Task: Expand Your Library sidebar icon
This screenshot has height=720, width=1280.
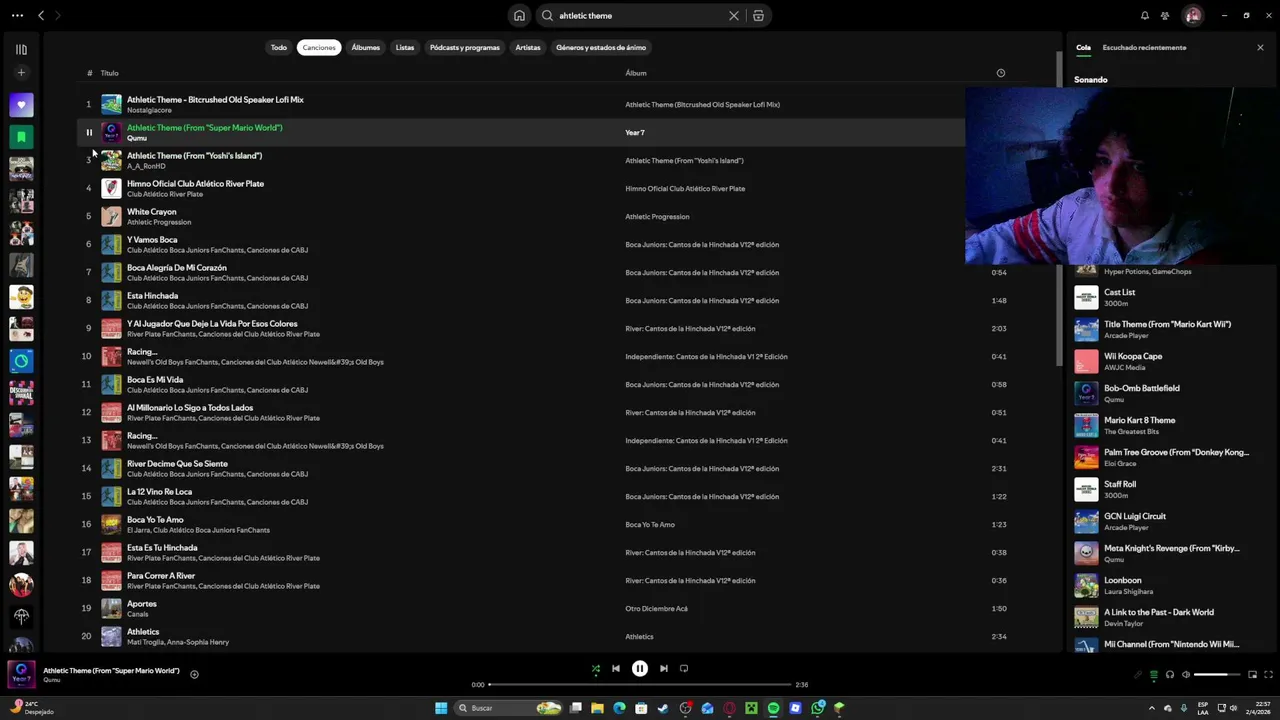Action: pyautogui.click(x=21, y=49)
